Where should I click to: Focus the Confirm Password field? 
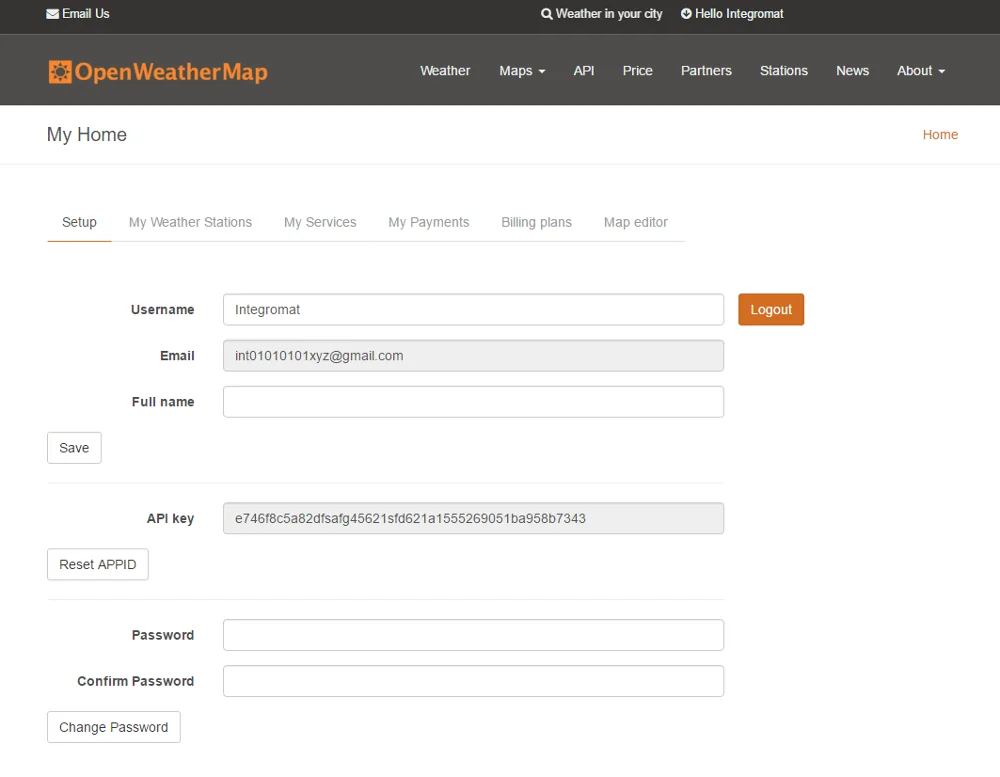(473, 681)
